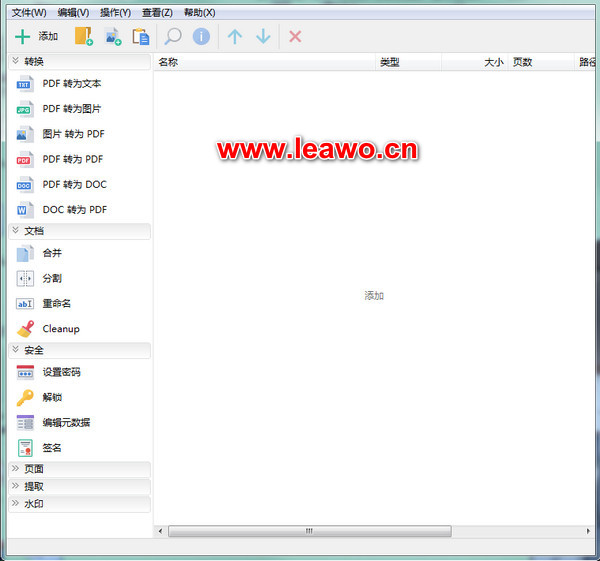Click the 合并 merge documents icon
This screenshot has height=561, width=600.
(25, 253)
